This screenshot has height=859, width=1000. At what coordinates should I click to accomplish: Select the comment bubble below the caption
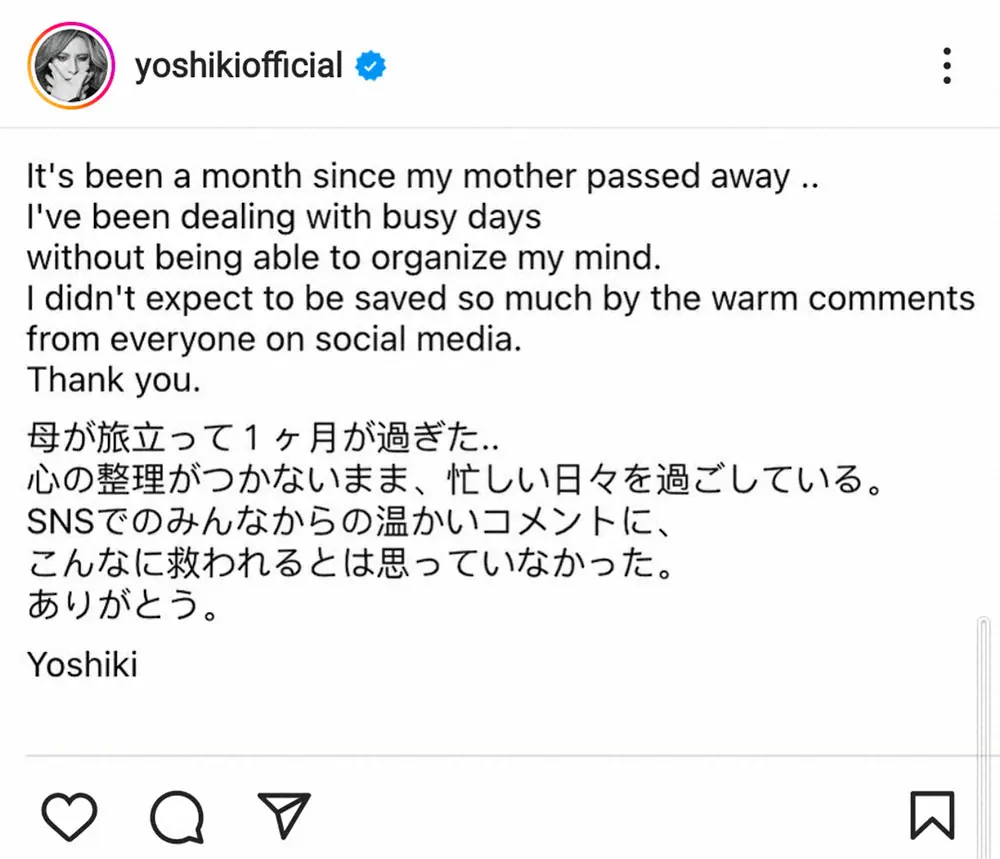tap(177, 815)
